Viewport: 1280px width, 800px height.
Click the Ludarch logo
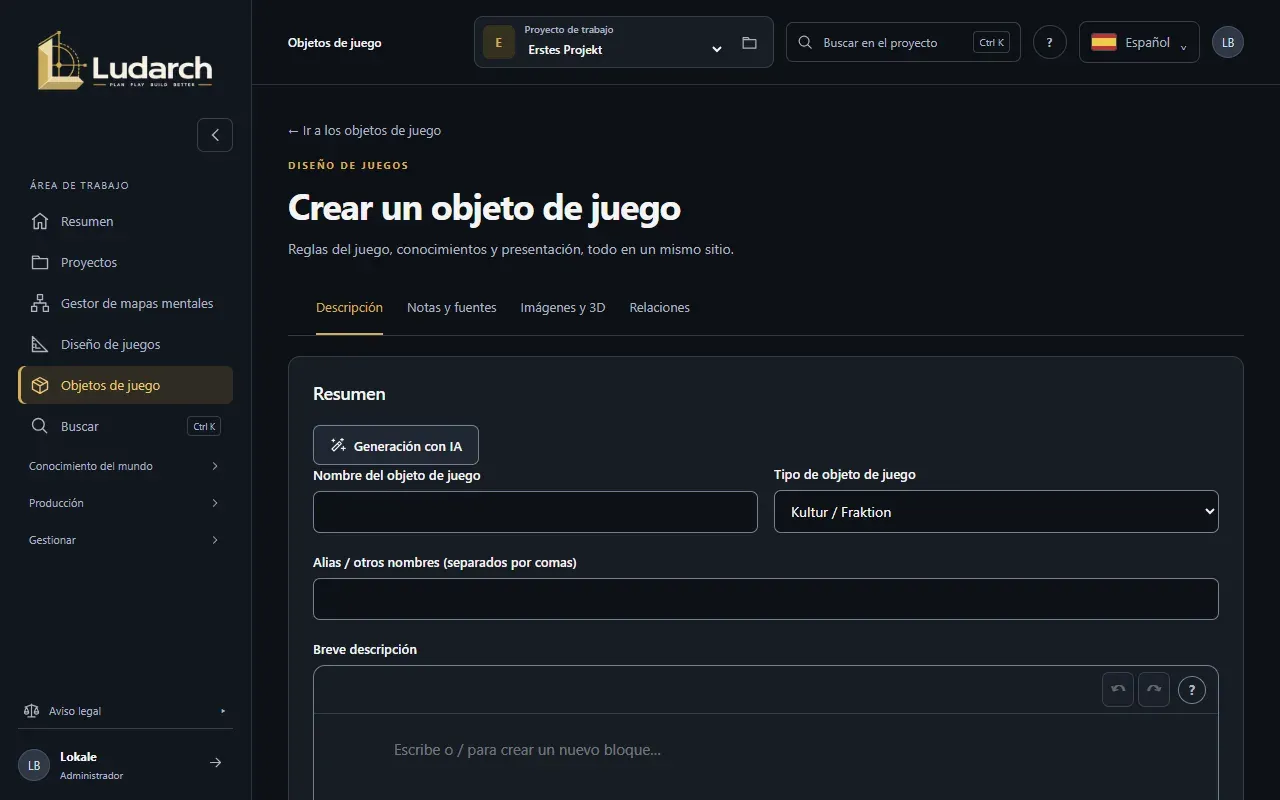tap(125, 60)
